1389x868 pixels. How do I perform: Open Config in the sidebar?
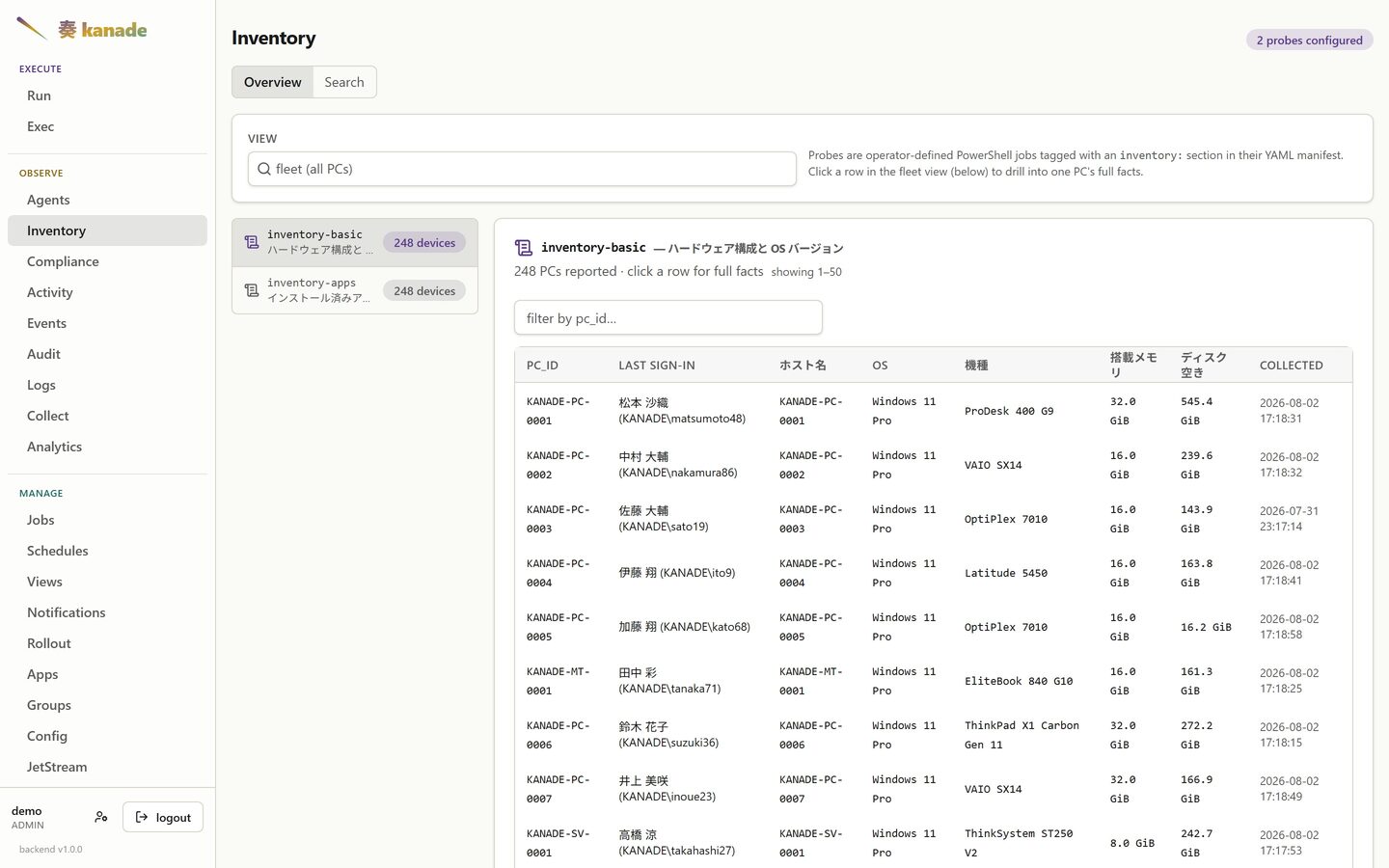click(107, 736)
